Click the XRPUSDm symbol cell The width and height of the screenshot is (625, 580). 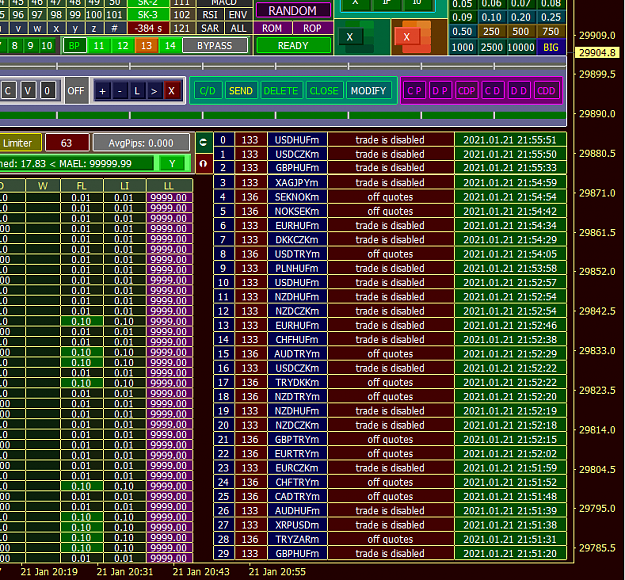(x=297, y=525)
